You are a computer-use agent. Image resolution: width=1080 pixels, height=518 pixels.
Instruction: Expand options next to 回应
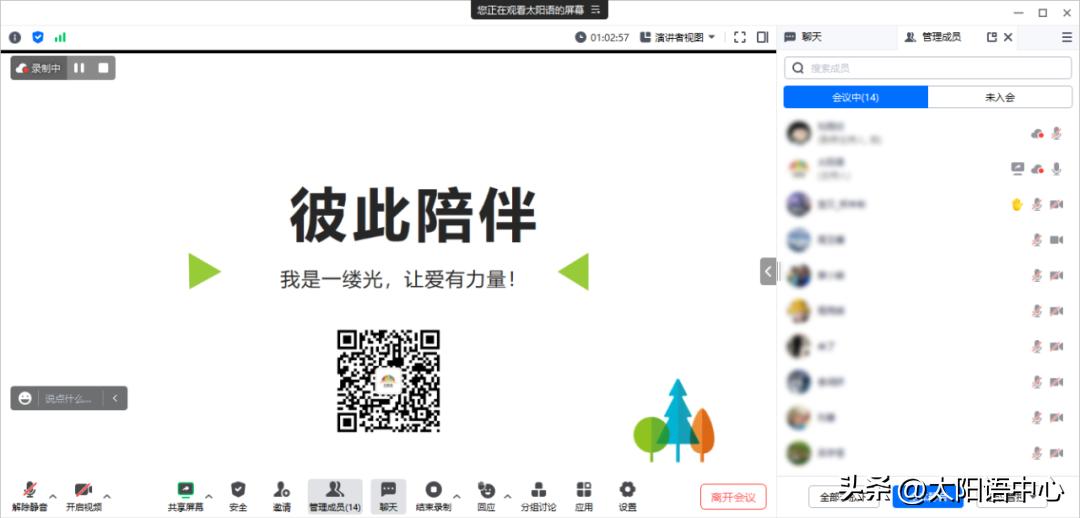(x=508, y=497)
